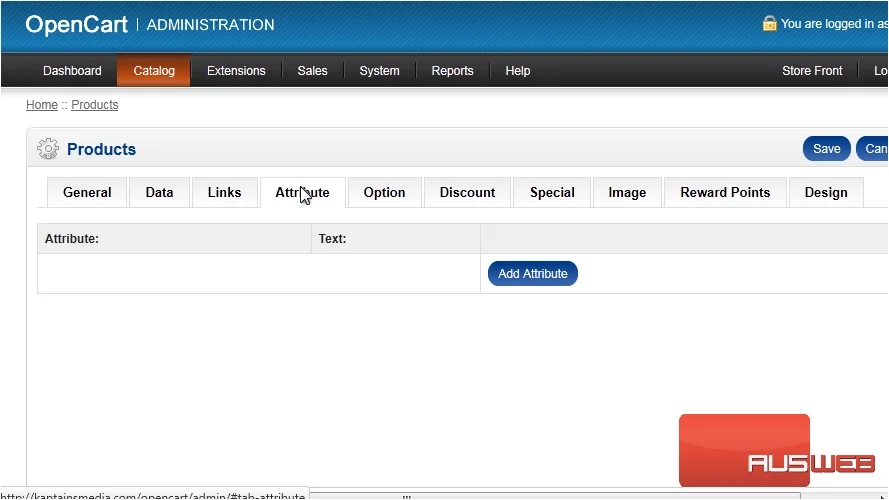
Task: Switch to the Option tab
Action: tap(384, 193)
